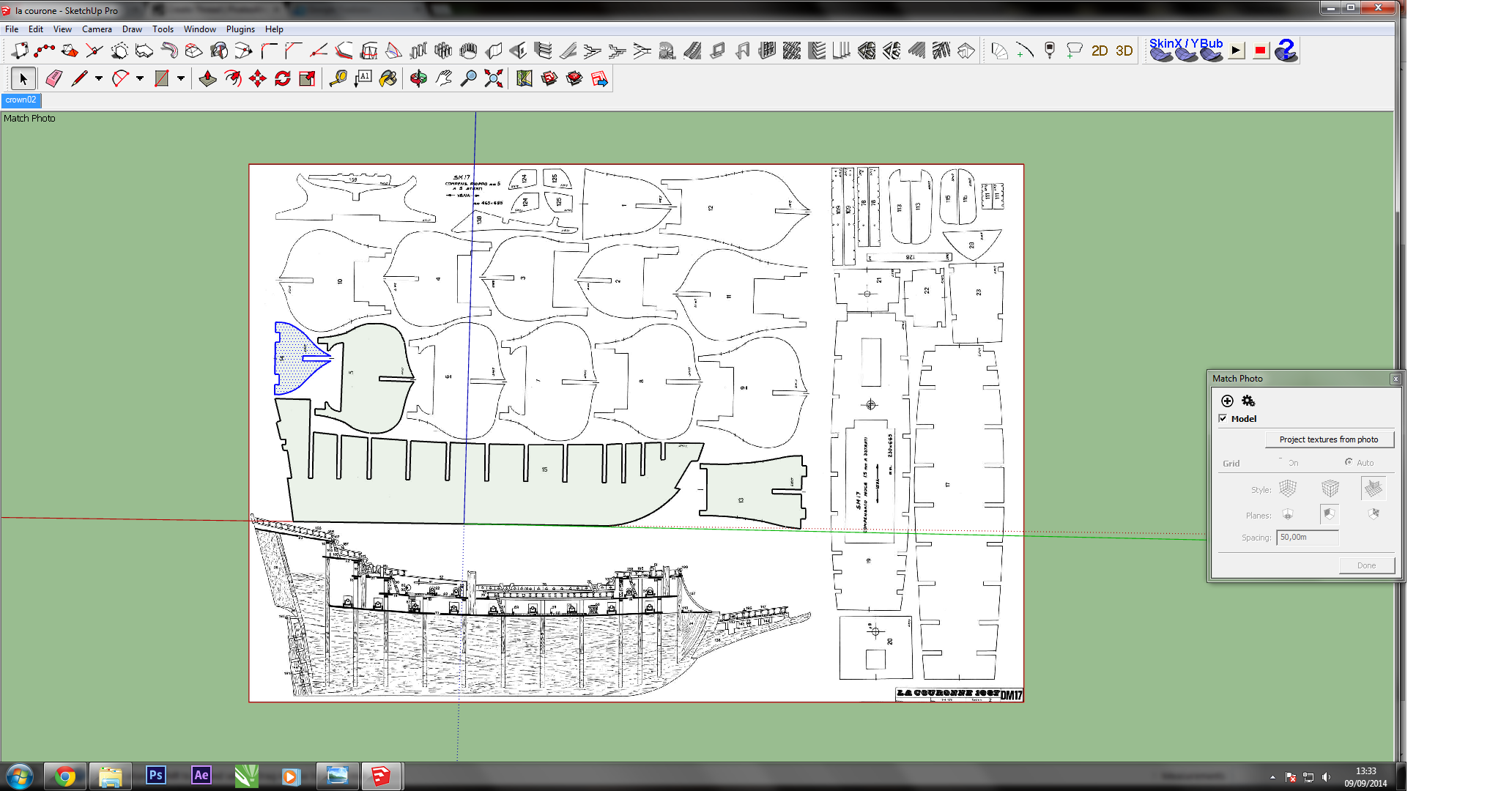Start the SkinX/YBub play button

coord(1237,51)
